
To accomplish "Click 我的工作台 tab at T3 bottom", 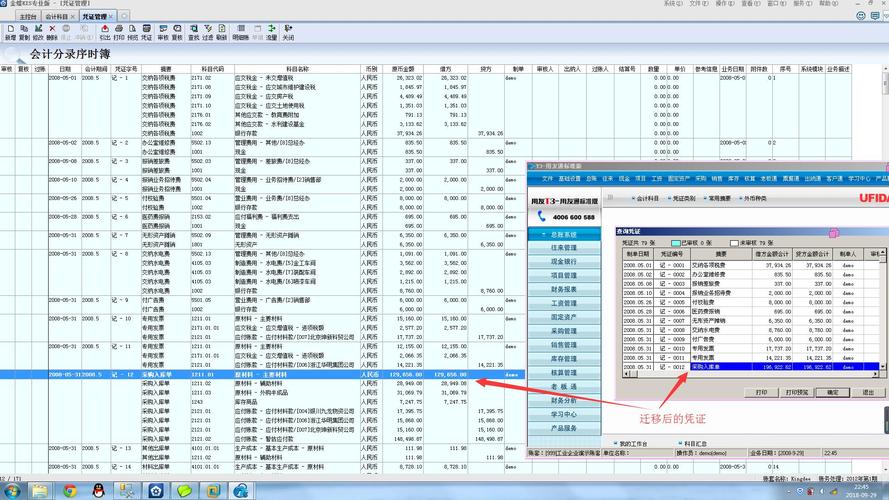I will click(x=630, y=444).
